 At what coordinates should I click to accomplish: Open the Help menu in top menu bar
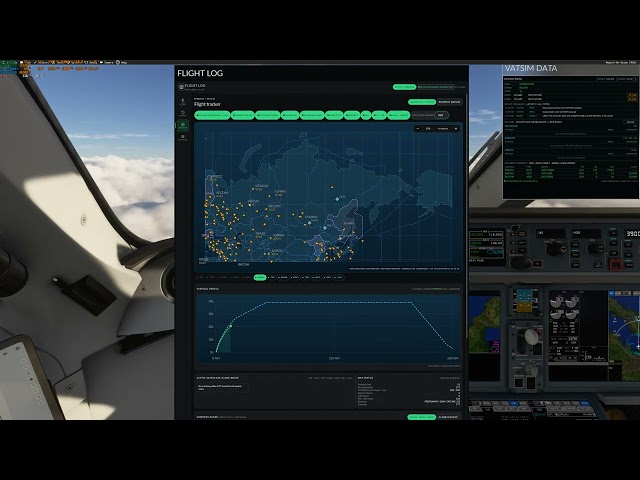pyautogui.click(x=122, y=62)
